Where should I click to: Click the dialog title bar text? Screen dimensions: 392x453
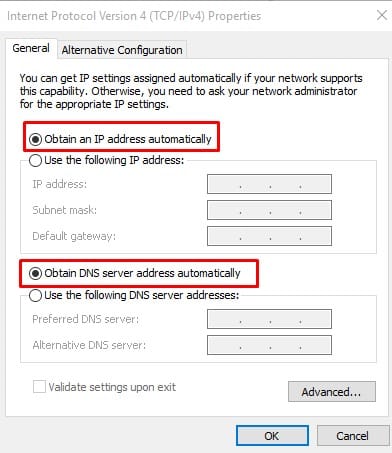pyautogui.click(x=134, y=16)
